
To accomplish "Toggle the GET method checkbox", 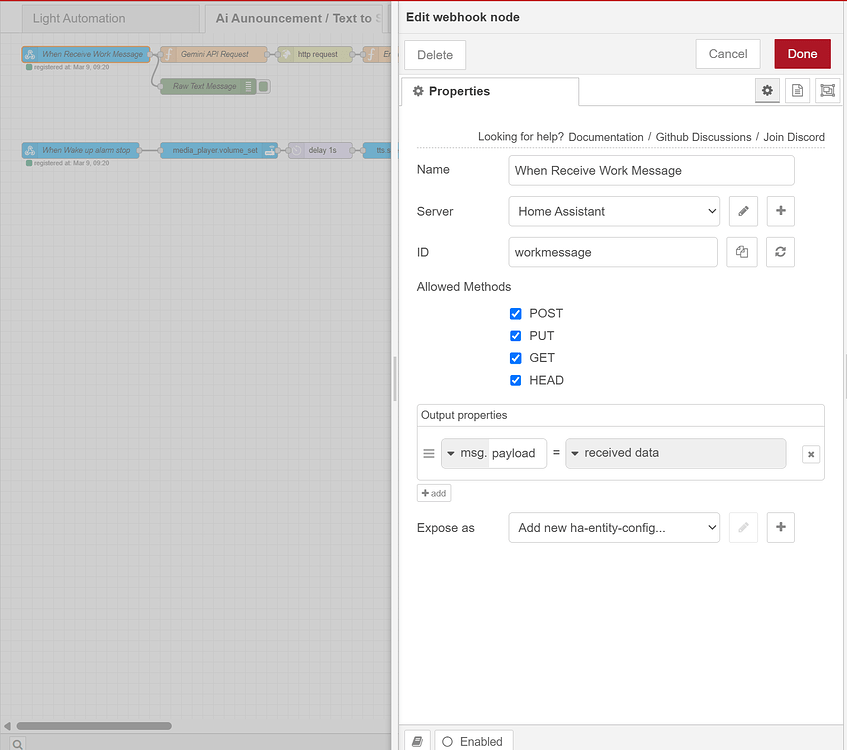I will [x=516, y=358].
